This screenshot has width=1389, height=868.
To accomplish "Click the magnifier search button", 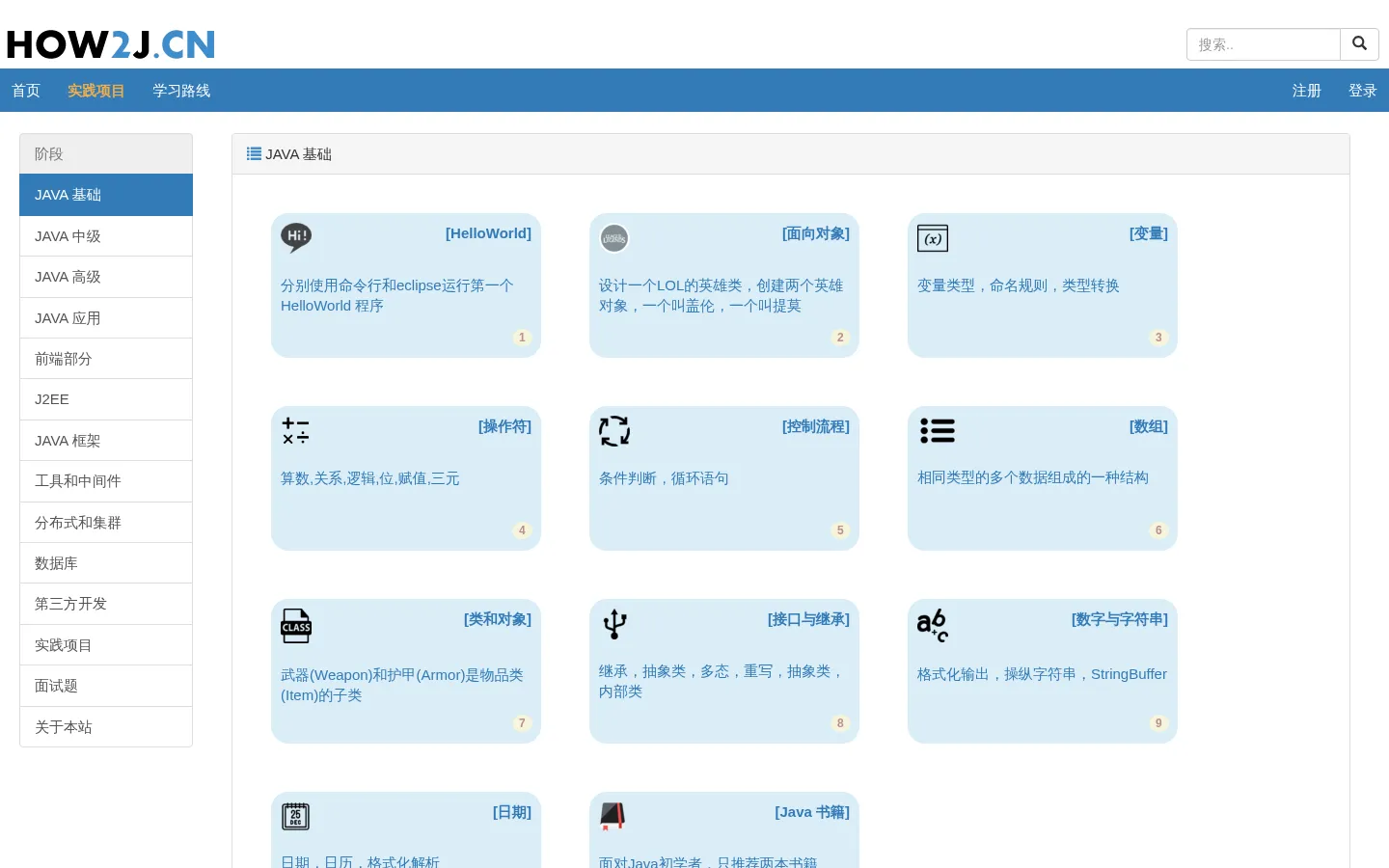I will pos(1360,43).
